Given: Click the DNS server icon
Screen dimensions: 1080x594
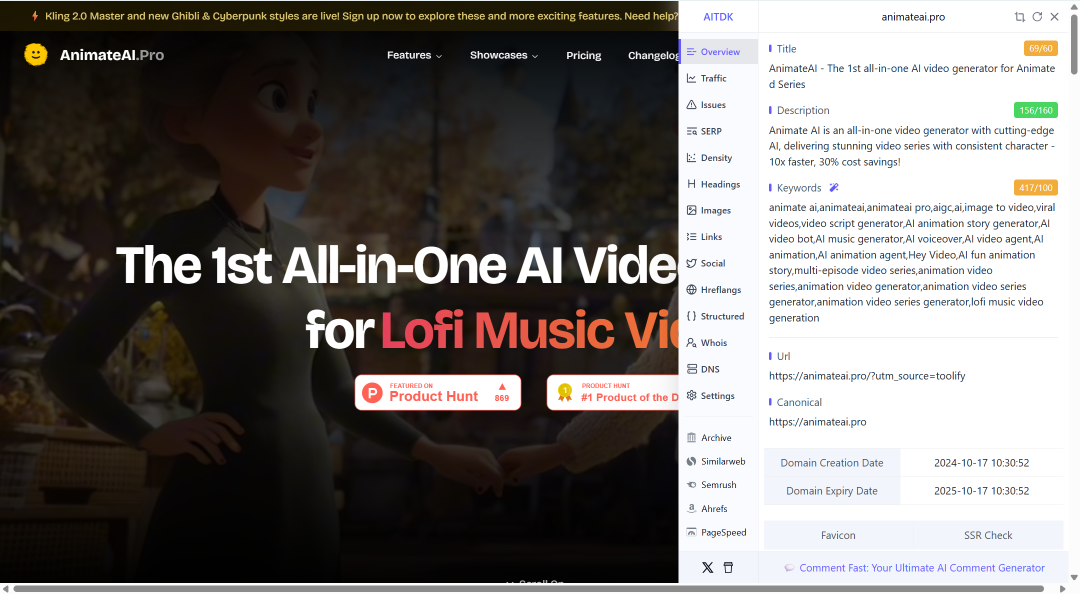Looking at the screenshot, I should point(692,369).
